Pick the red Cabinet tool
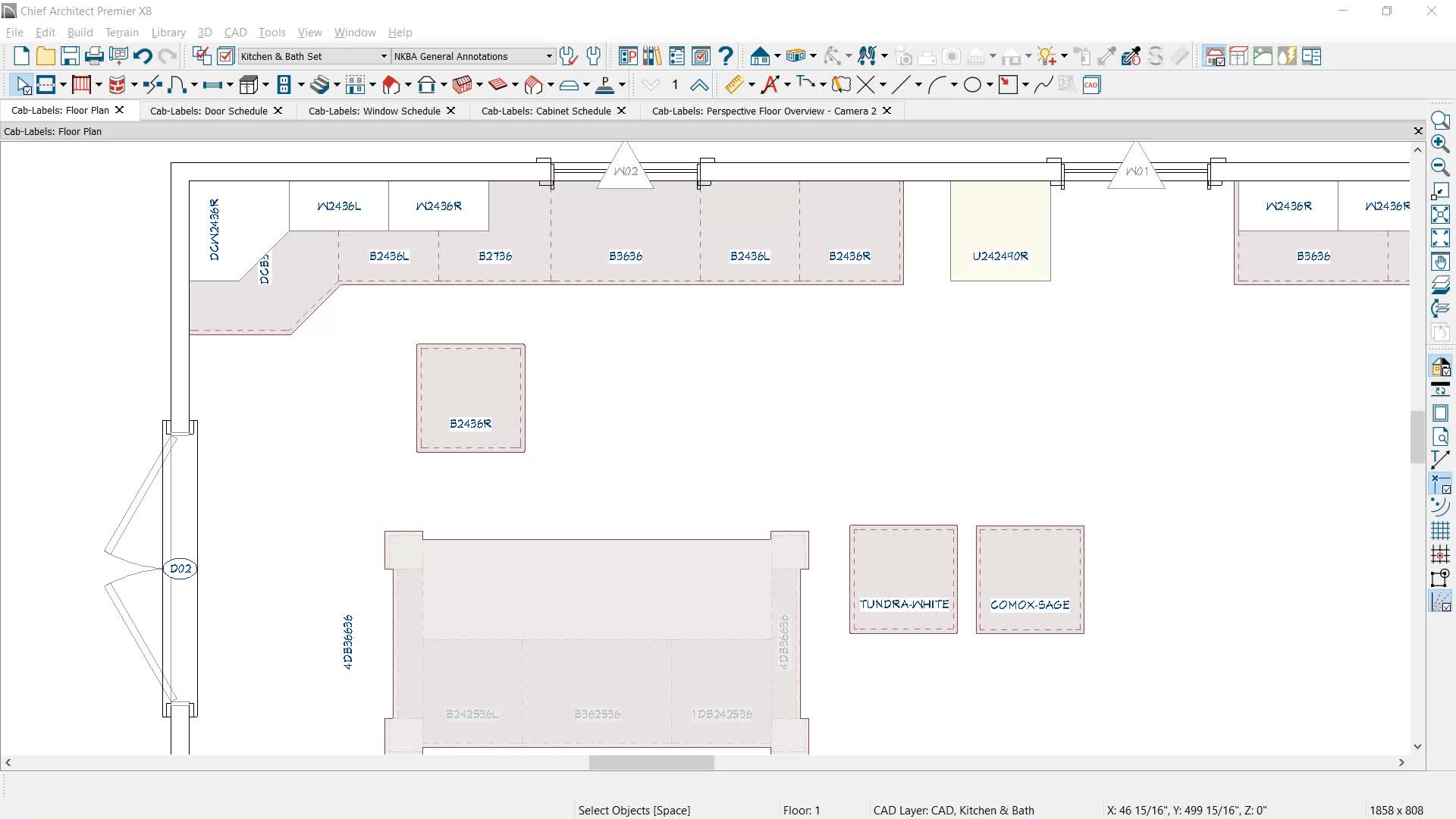Viewport: 1456px width, 819px height. 118,85
